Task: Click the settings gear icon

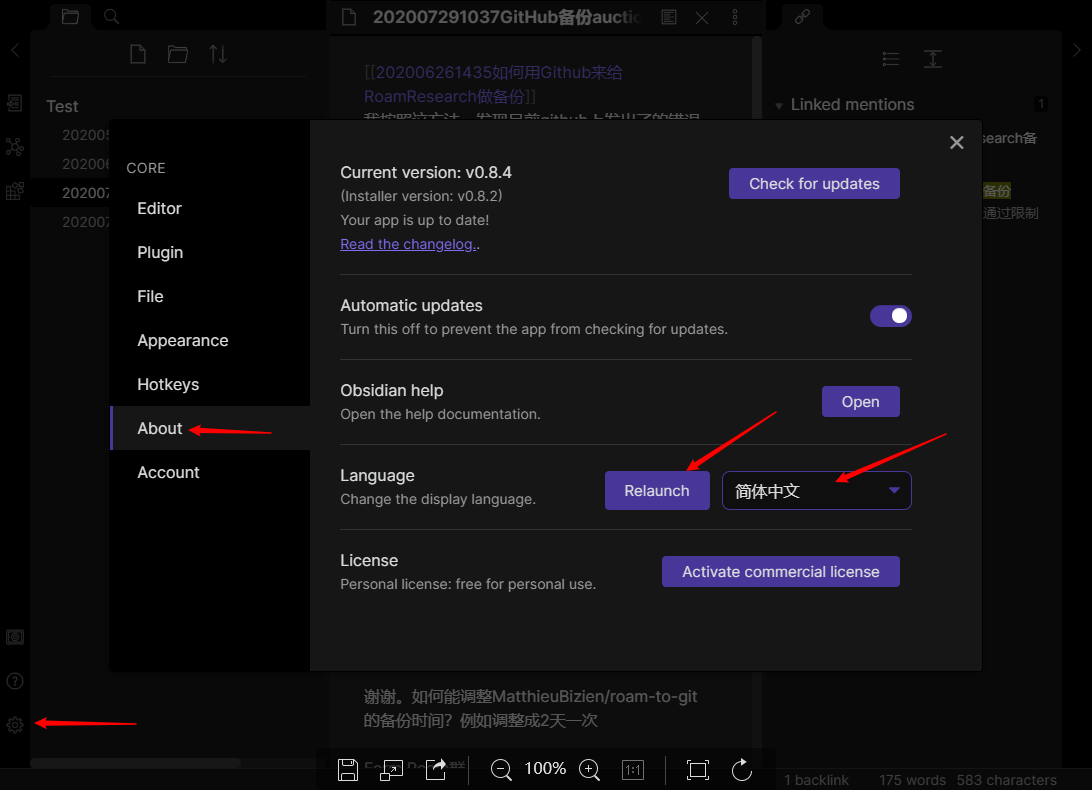Action: point(15,725)
